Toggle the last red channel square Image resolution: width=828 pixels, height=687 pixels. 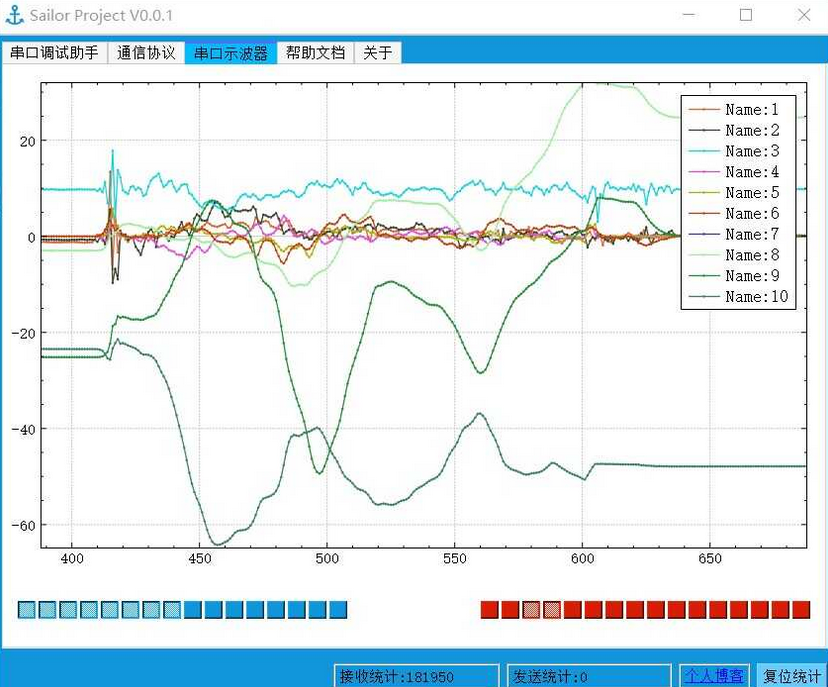(801, 610)
